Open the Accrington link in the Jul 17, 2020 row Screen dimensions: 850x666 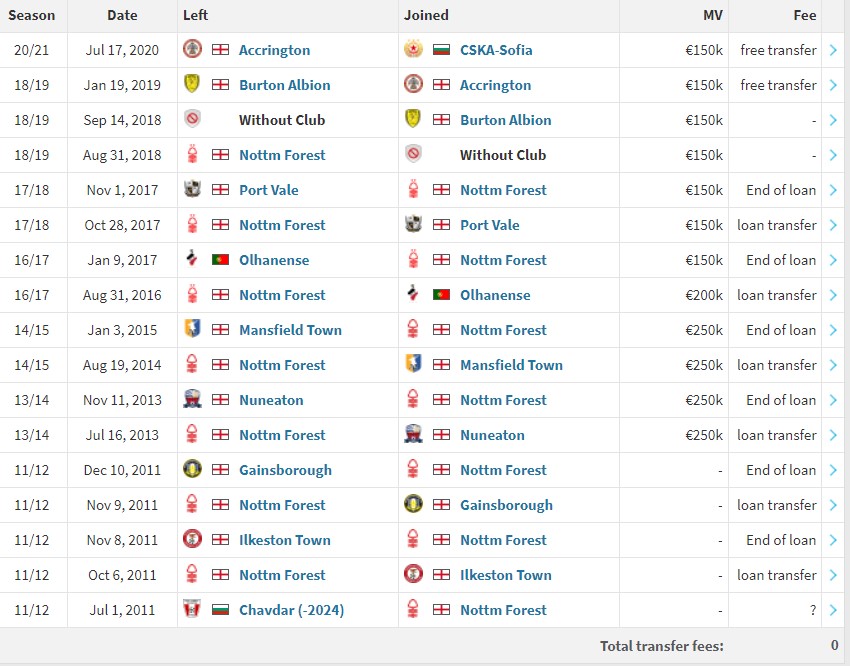tap(274, 50)
